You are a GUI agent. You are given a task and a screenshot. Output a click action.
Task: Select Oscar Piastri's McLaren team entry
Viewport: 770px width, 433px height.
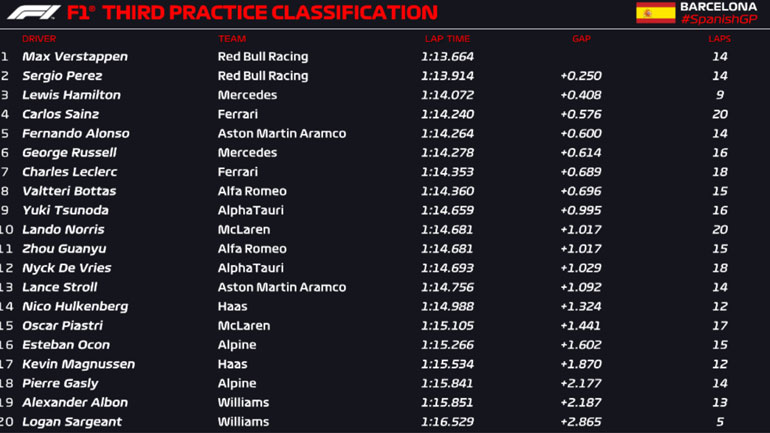coord(244,326)
